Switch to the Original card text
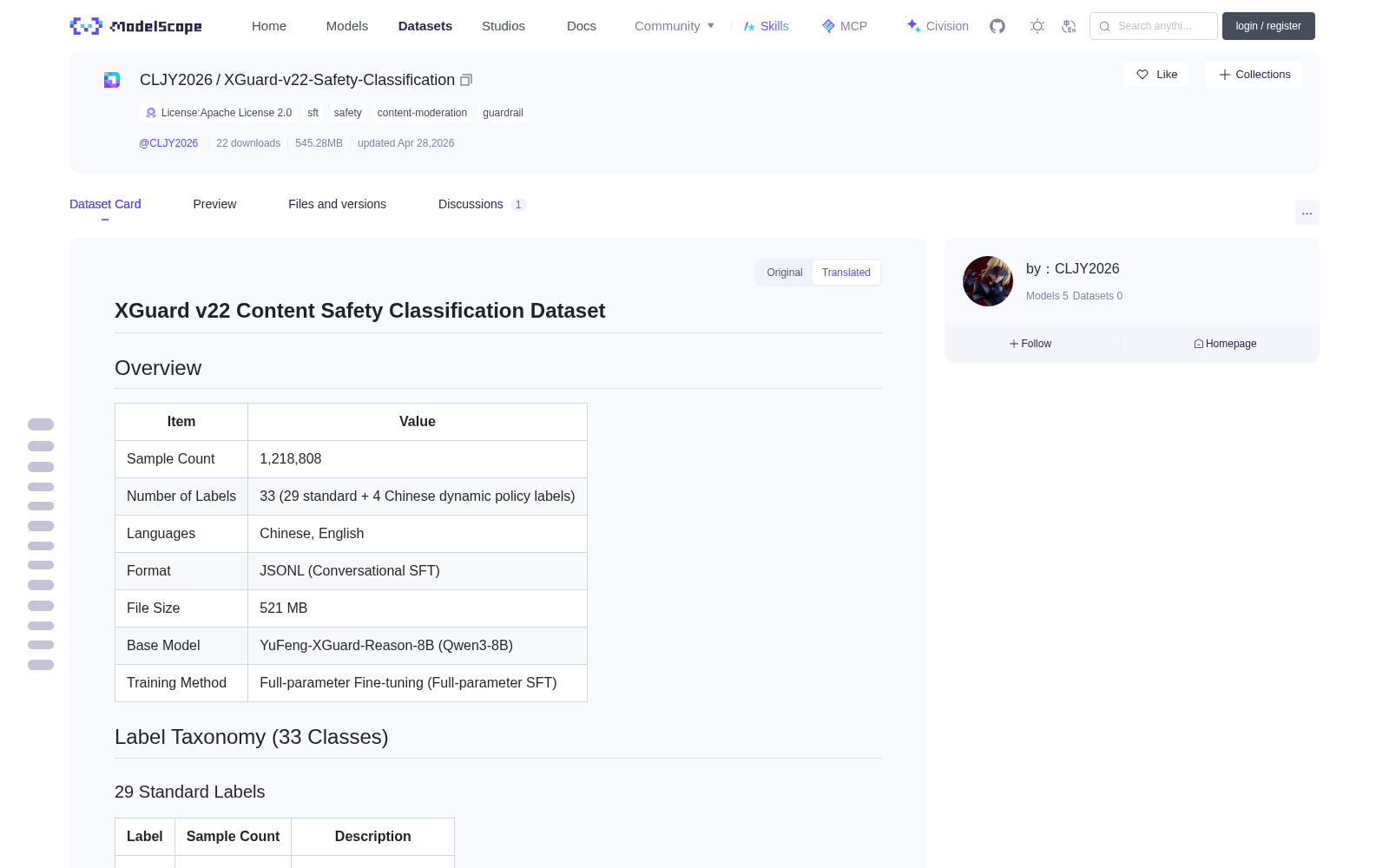This screenshot has height=868, width=1389. point(785,273)
